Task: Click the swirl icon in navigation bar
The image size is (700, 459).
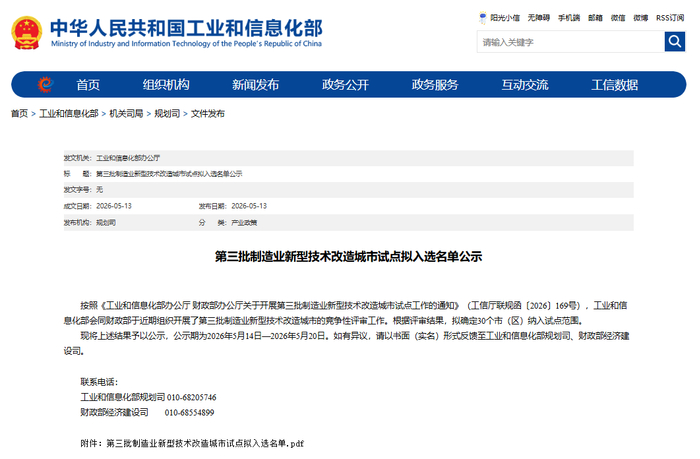Action: pos(46,84)
